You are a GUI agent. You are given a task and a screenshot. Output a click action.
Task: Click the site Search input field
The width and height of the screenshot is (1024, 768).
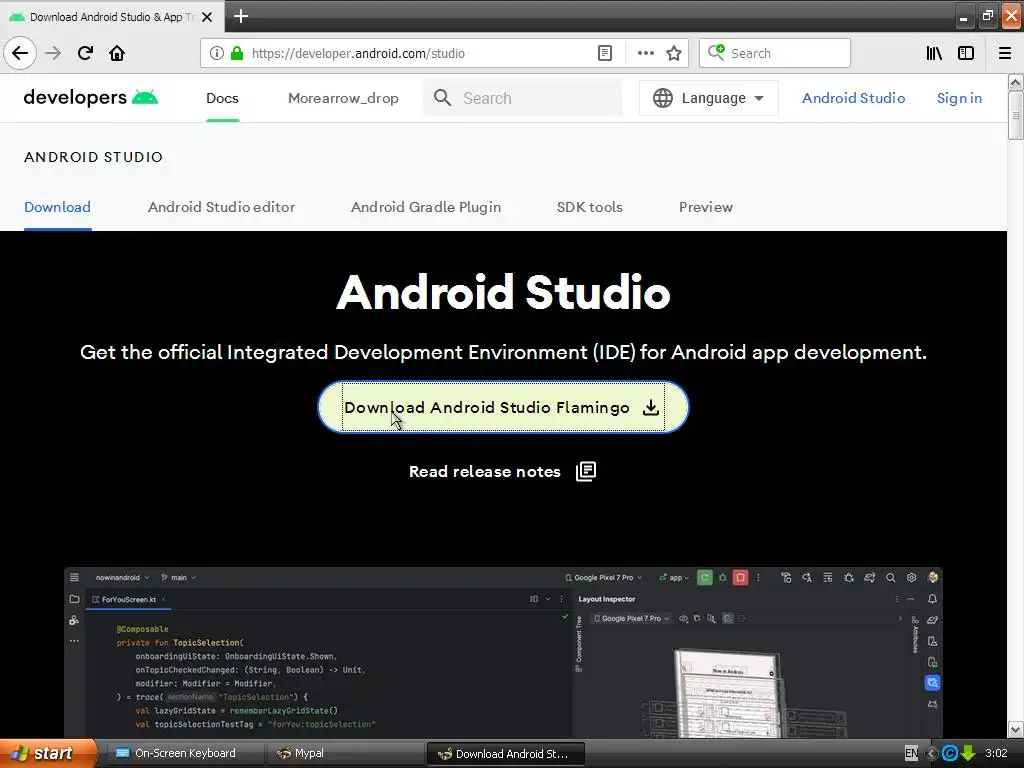point(522,98)
